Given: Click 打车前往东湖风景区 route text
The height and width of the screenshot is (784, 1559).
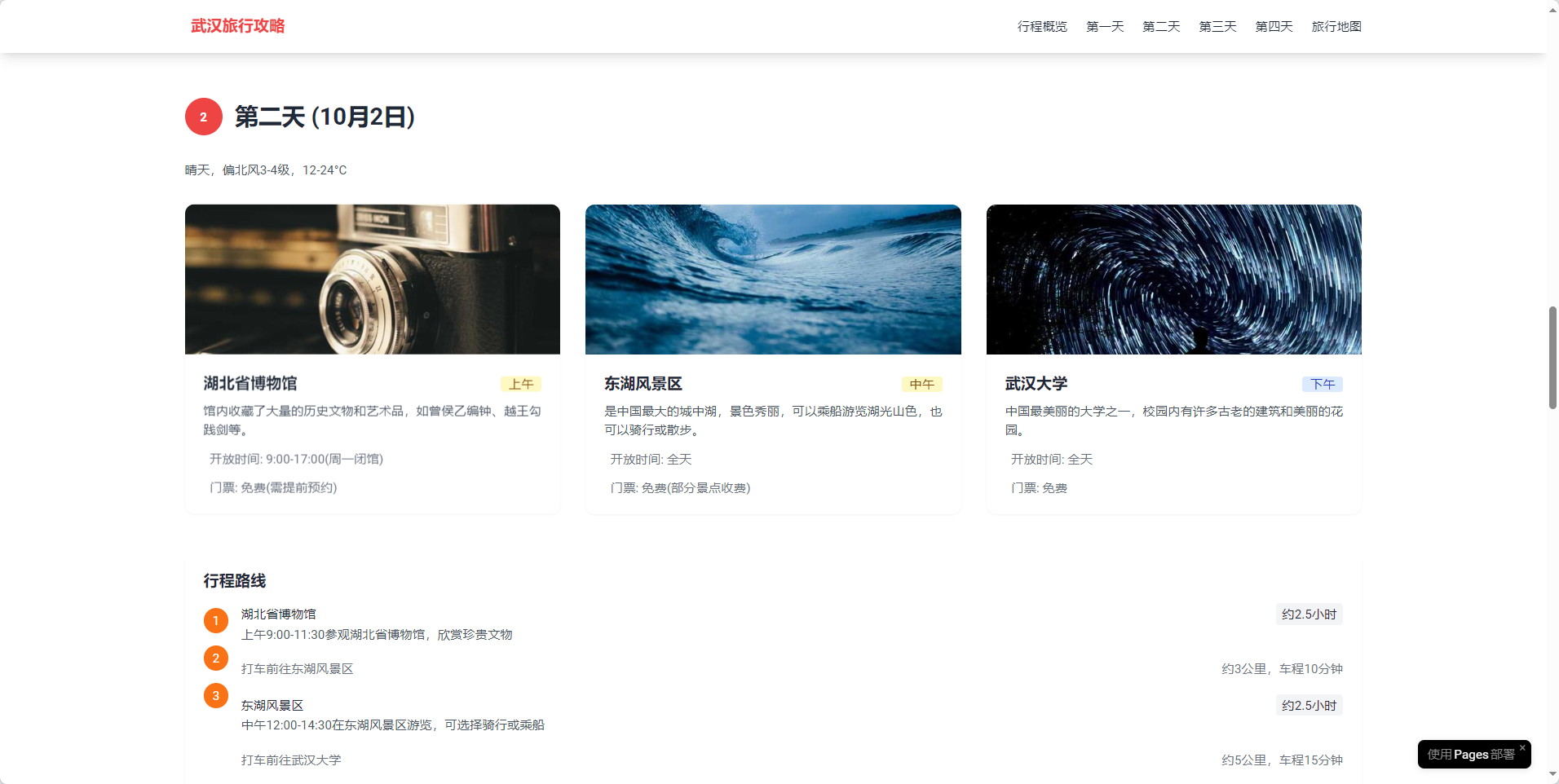Looking at the screenshot, I should coord(298,669).
